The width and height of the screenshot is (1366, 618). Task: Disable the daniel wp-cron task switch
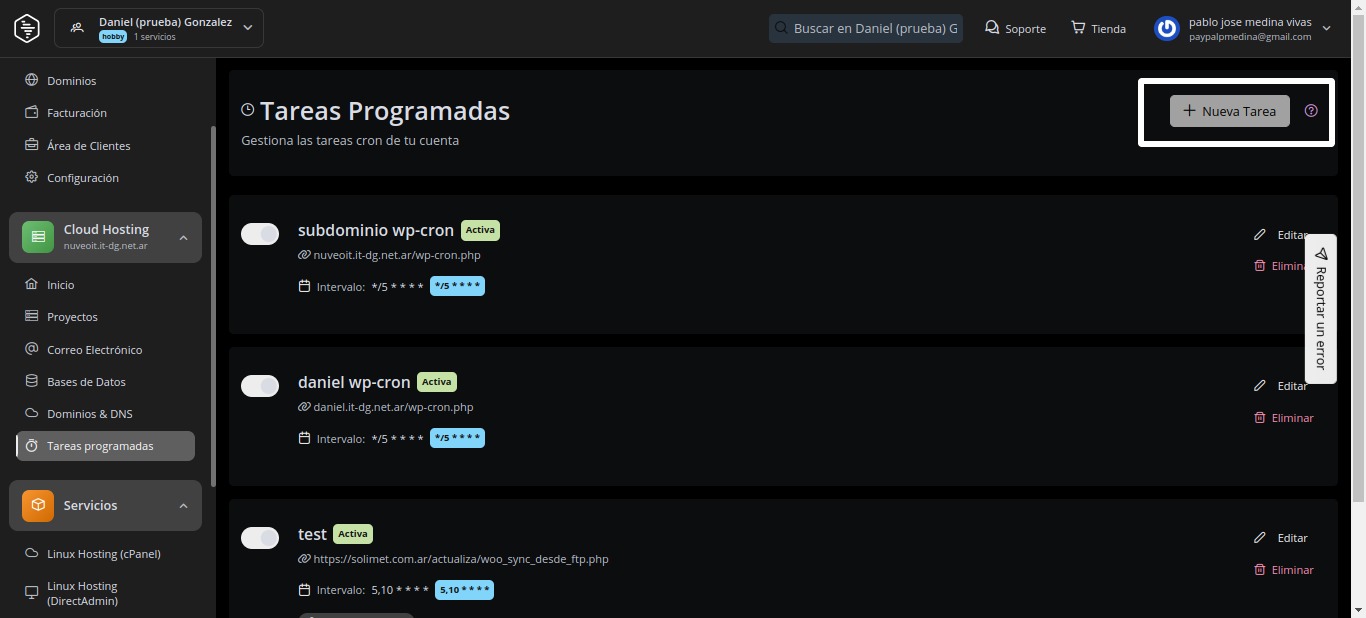260,386
